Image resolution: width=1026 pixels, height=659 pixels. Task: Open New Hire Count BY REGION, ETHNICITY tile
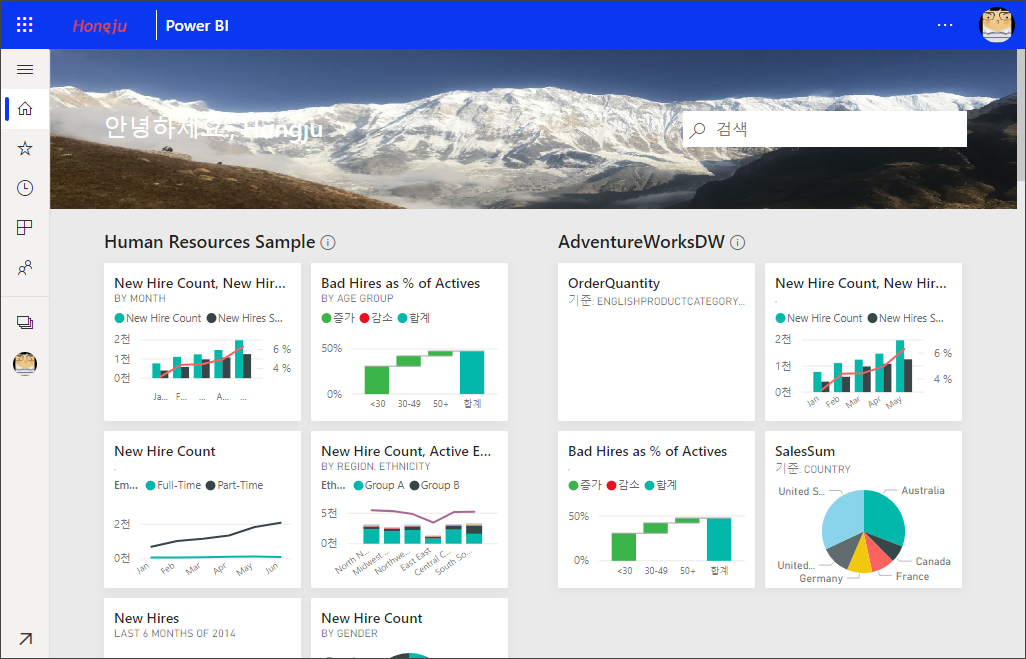click(x=409, y=509)
